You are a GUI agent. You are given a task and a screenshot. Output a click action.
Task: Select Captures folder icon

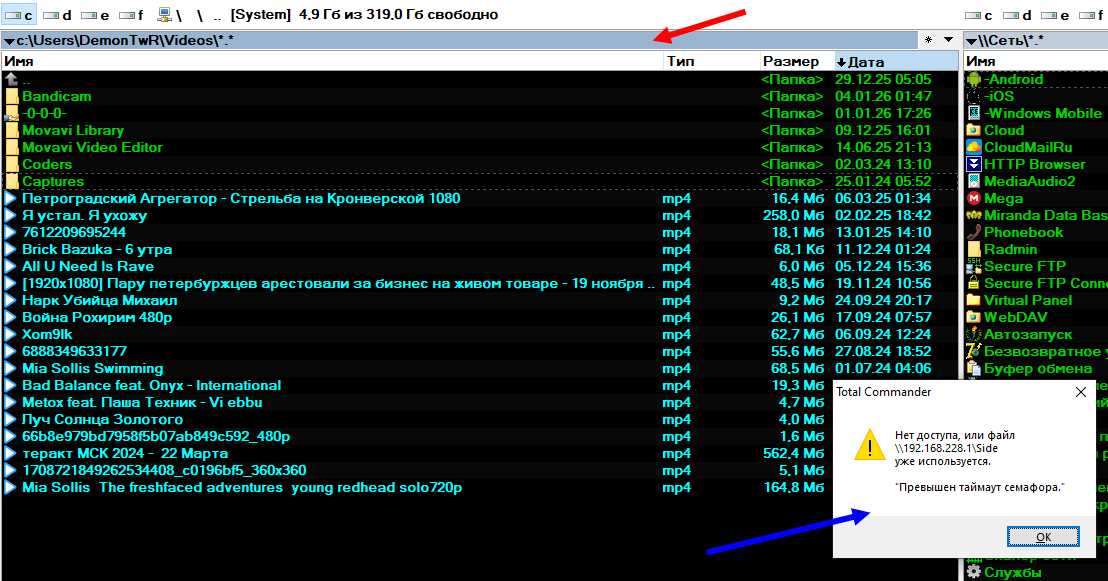click(x=11, y=182)
